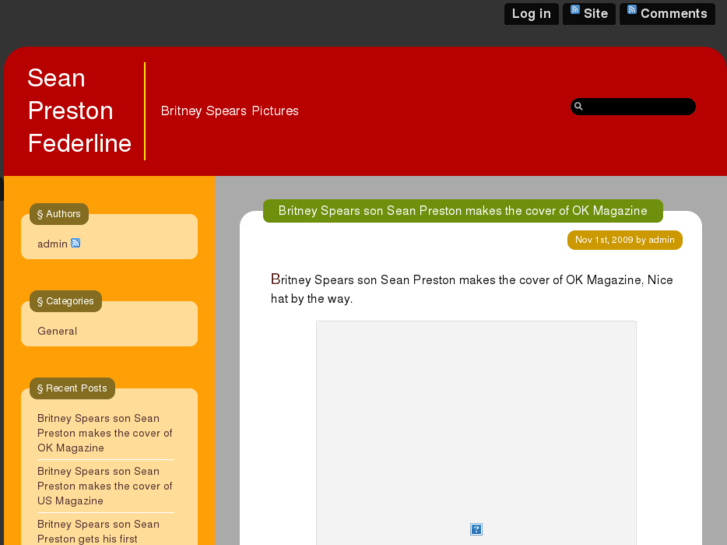Open the General category link
Image resolution: width=727 pixels, height=545 pixels.
pos(57,331)
